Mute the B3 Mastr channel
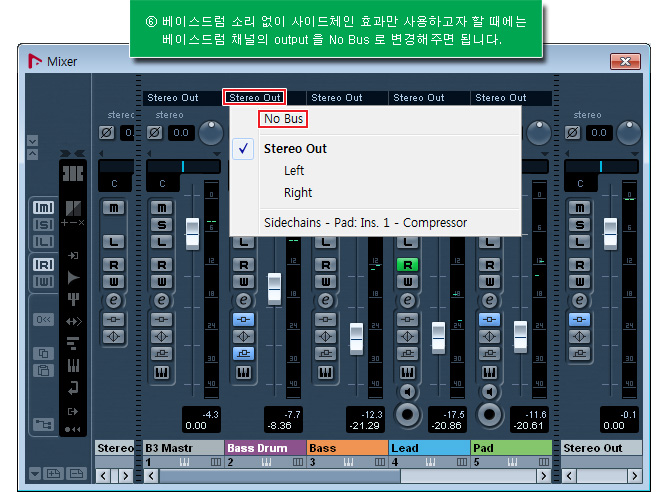Screen dimensions: 670x492 coord(162,208)
